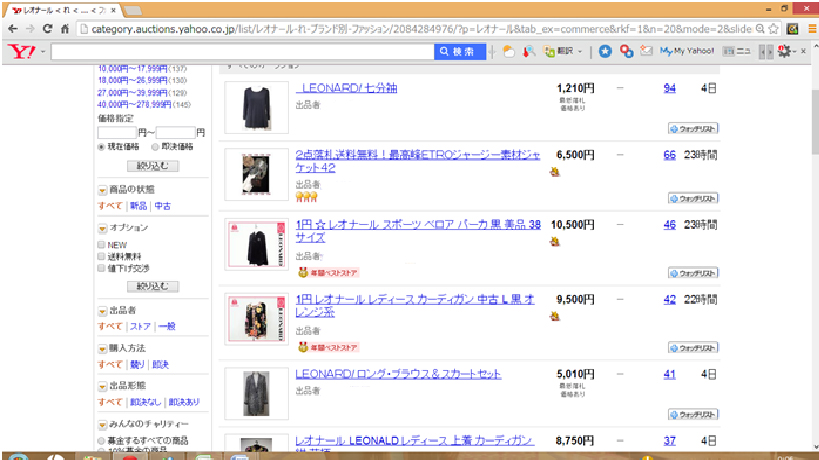Click the Yahoo! Y! logo in toolbar
The width and height of the screenshot is (819, 460).
click(x=22, y=51)
